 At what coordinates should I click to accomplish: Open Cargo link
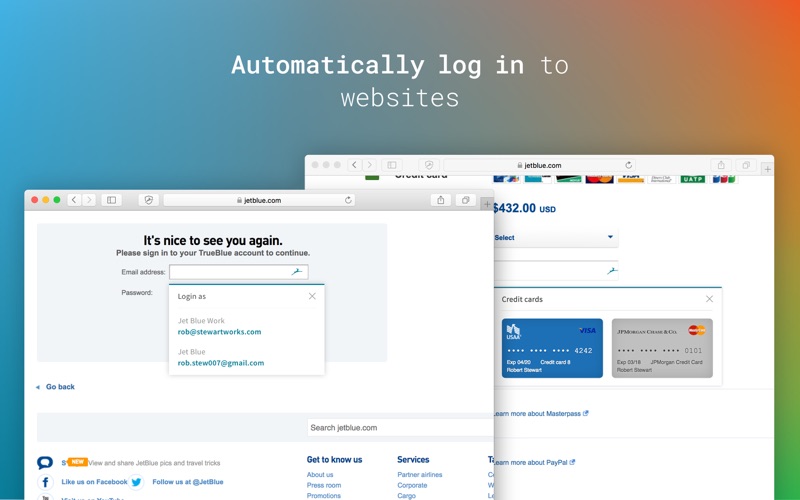(407, 495)
